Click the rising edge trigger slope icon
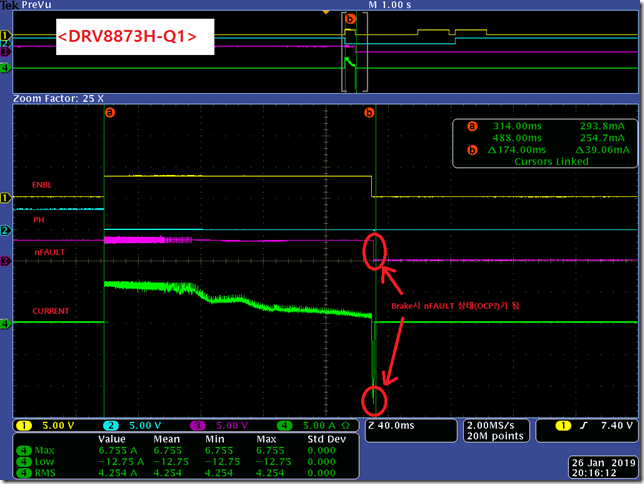 (x=584, y=426)
